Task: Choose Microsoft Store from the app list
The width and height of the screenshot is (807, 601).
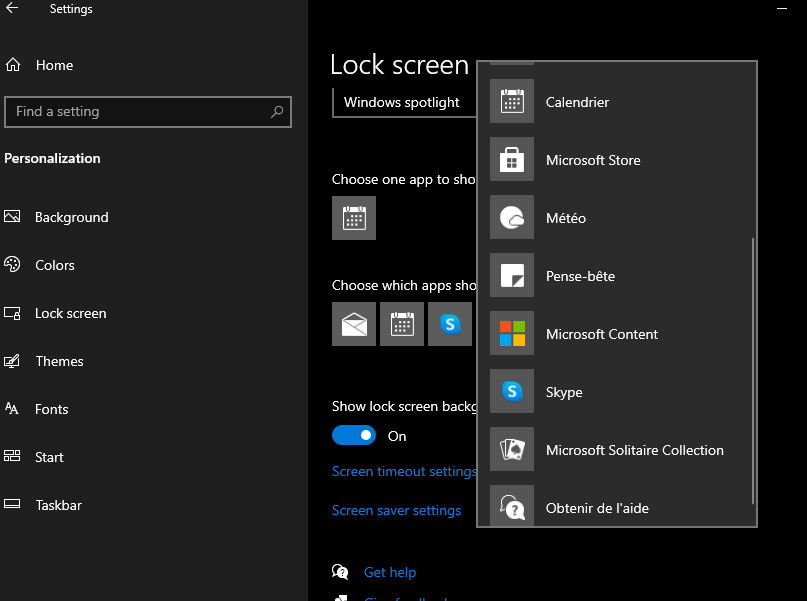Action: pyautogui.click(x=512, y=160)
